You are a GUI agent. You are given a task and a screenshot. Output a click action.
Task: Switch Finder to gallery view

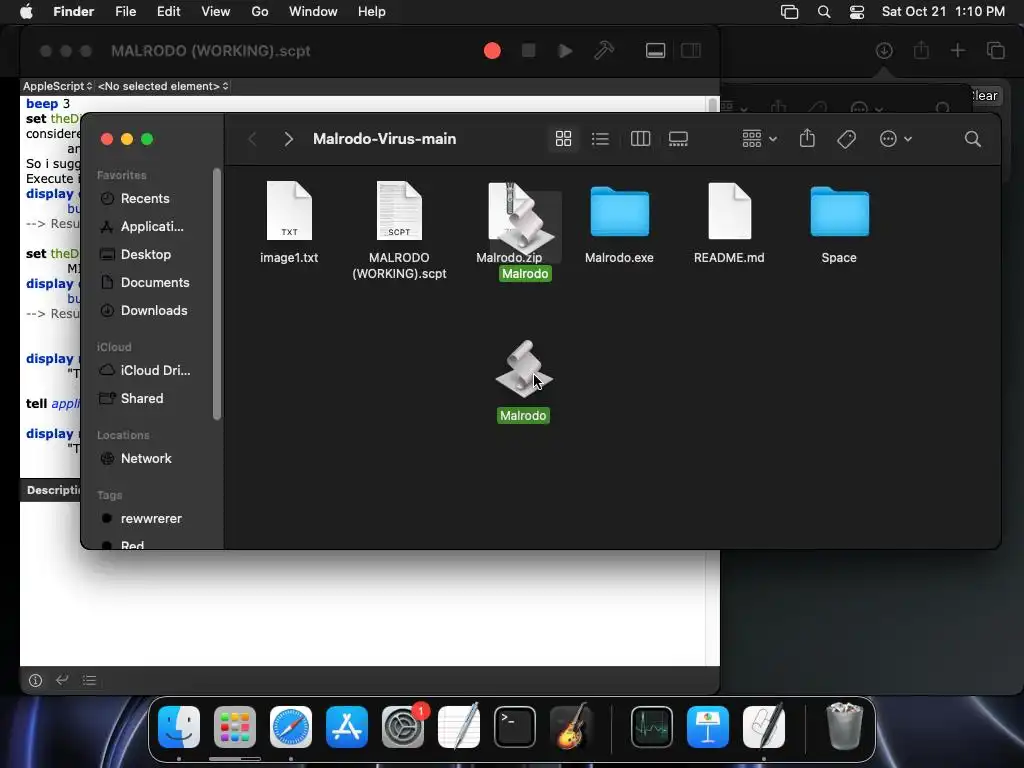click(x=679, y=138)
